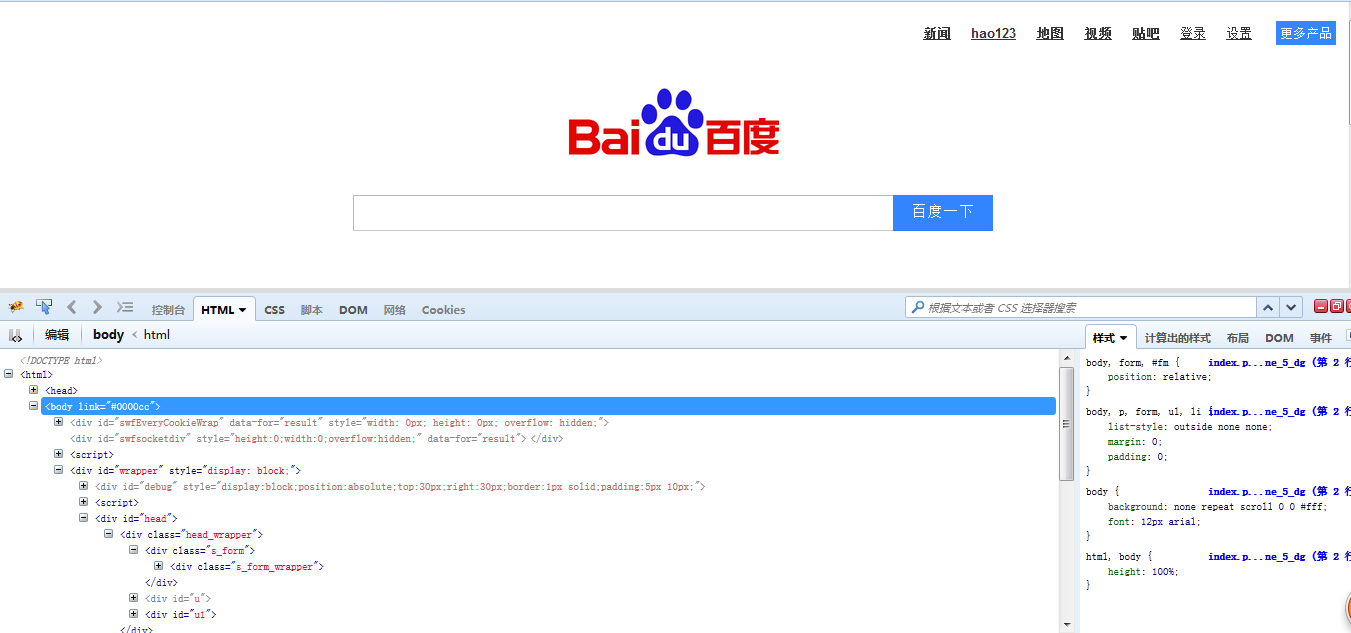The width and height of the screenshot is (1351, 633).
Task: Click the 登录 login link
Action: [x=1193, y=33]
